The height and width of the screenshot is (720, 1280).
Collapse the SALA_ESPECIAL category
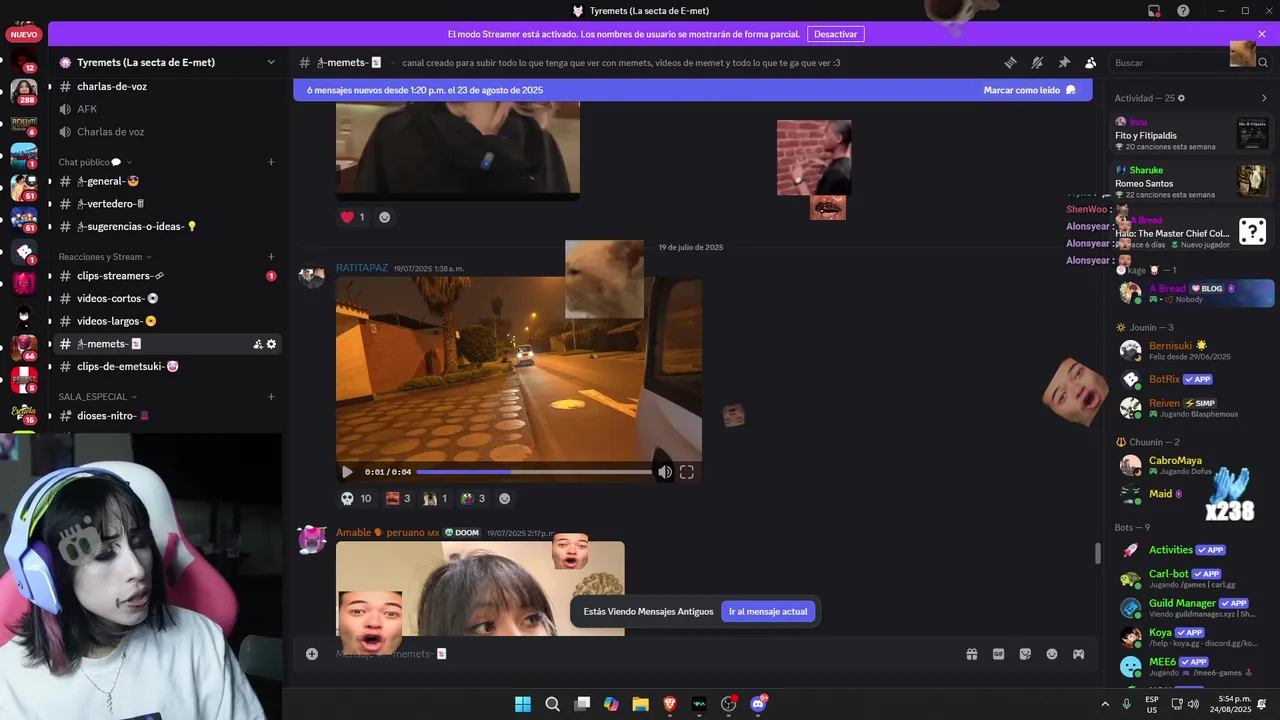tap(97, 397)
